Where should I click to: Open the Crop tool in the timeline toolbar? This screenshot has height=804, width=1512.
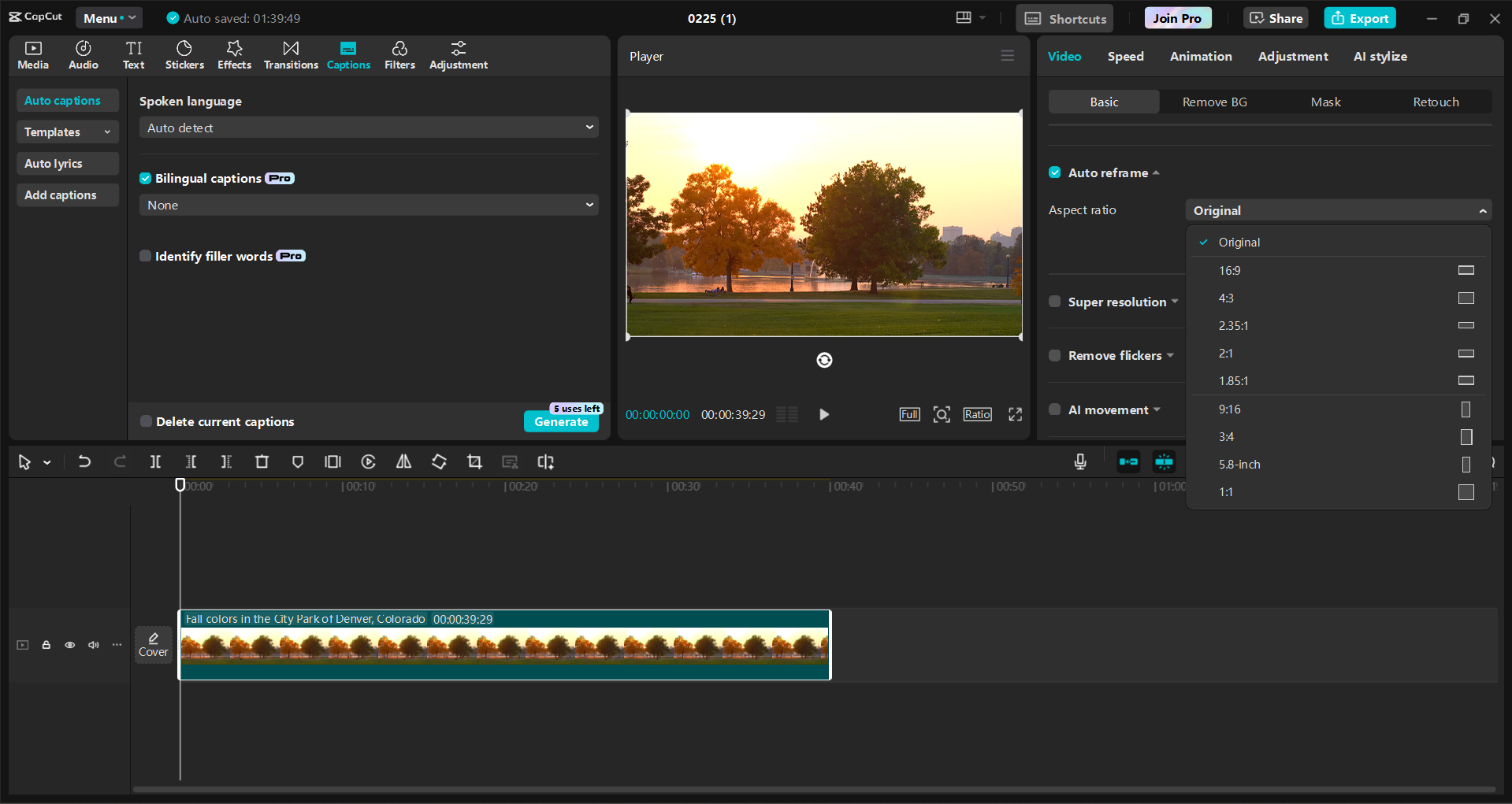(x=474, y=462)
